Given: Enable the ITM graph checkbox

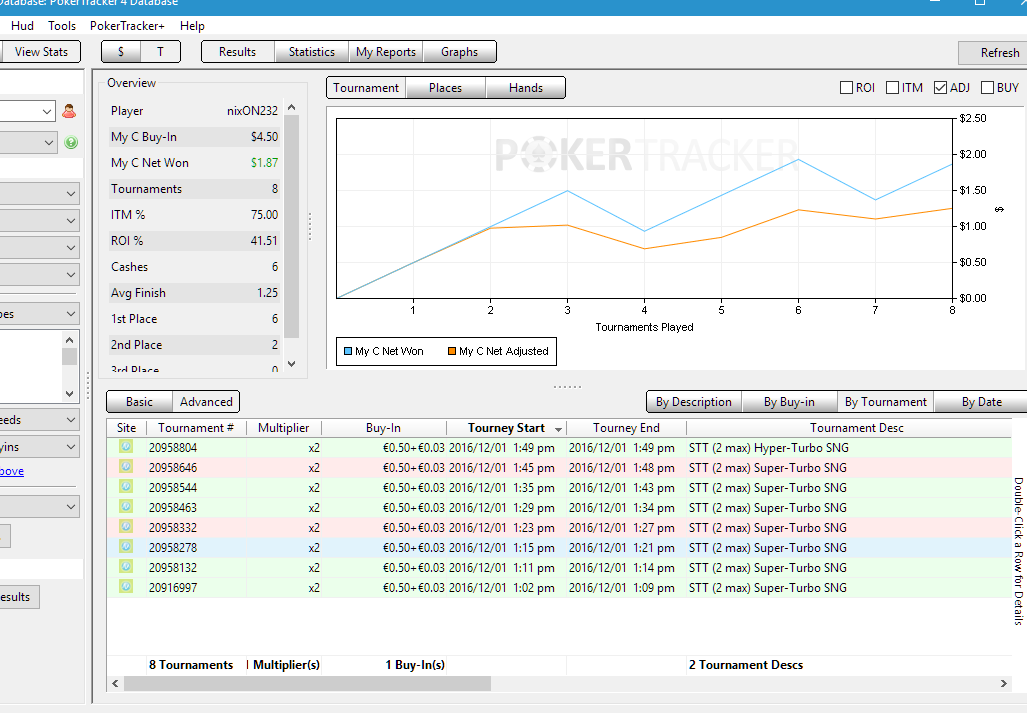Looking at the screenshot, I should [892, 88].
